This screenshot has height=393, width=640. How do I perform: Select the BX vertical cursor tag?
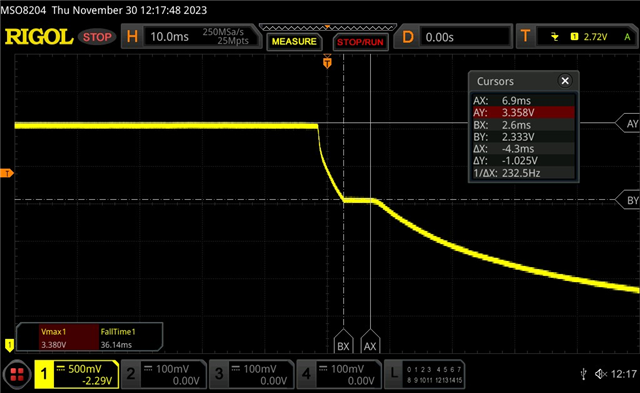pos(343,342)
